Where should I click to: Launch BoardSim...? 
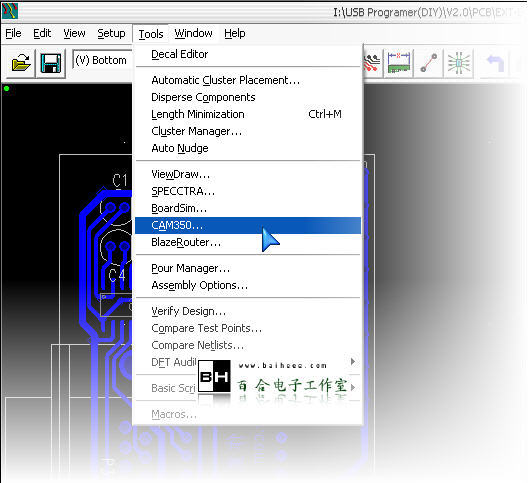248,208
